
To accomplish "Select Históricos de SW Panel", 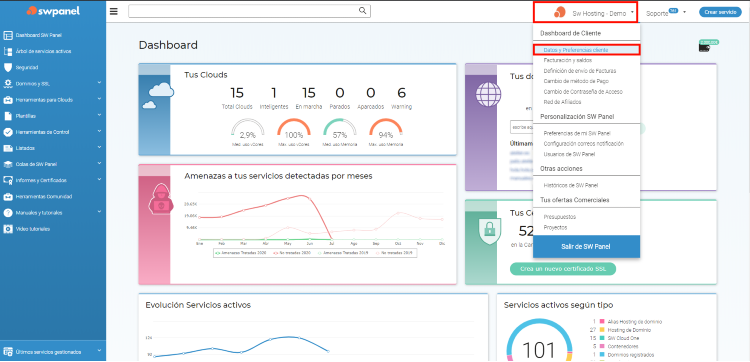I will [571, 185].
